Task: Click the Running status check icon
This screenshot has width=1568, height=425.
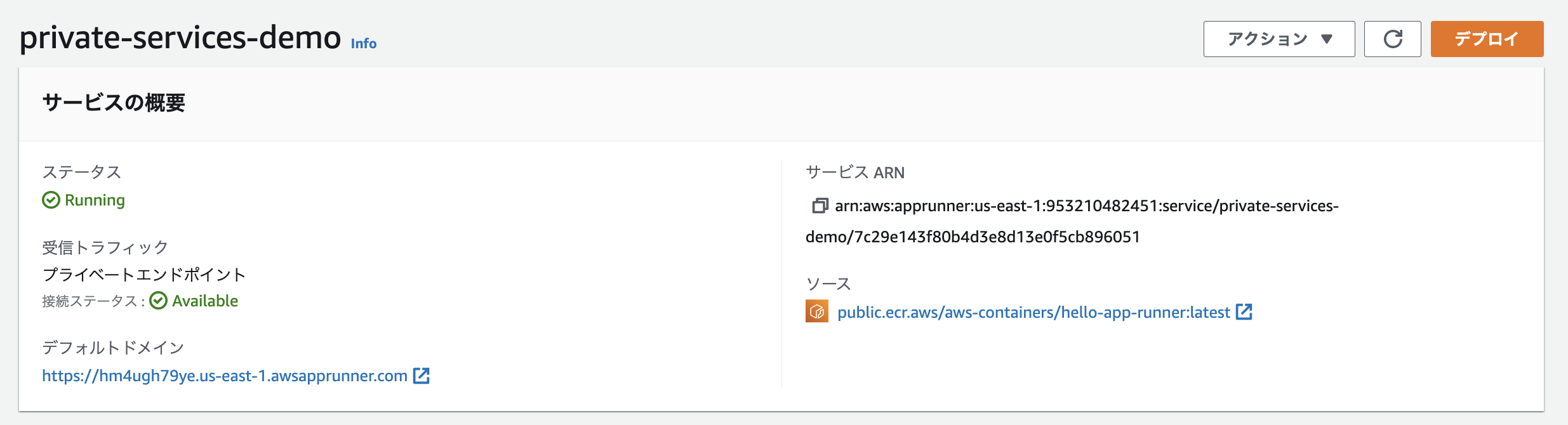Action: 51,200
